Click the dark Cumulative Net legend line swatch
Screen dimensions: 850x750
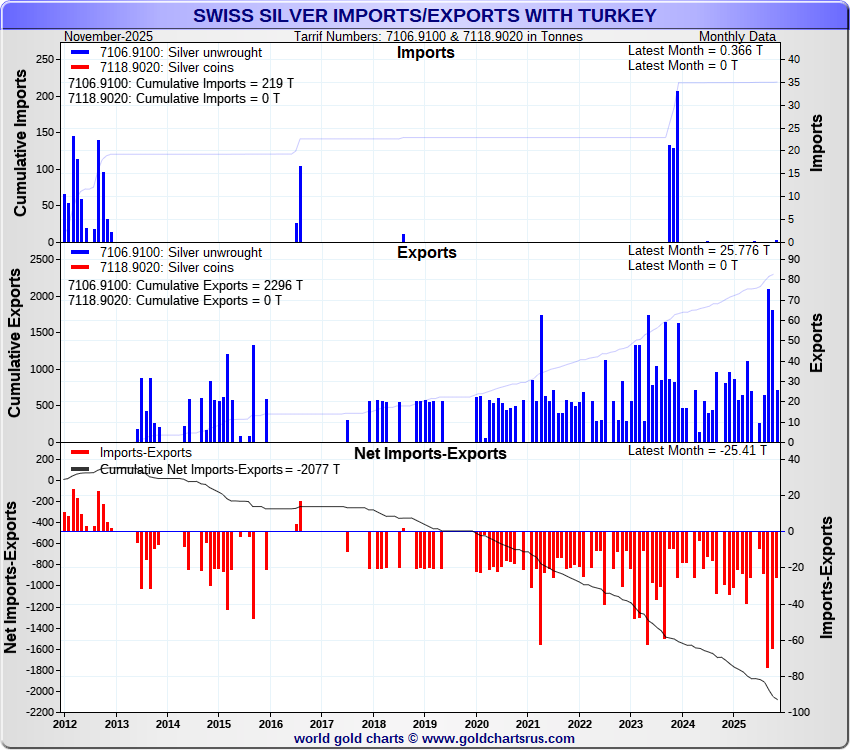click(x=80, y=469)
